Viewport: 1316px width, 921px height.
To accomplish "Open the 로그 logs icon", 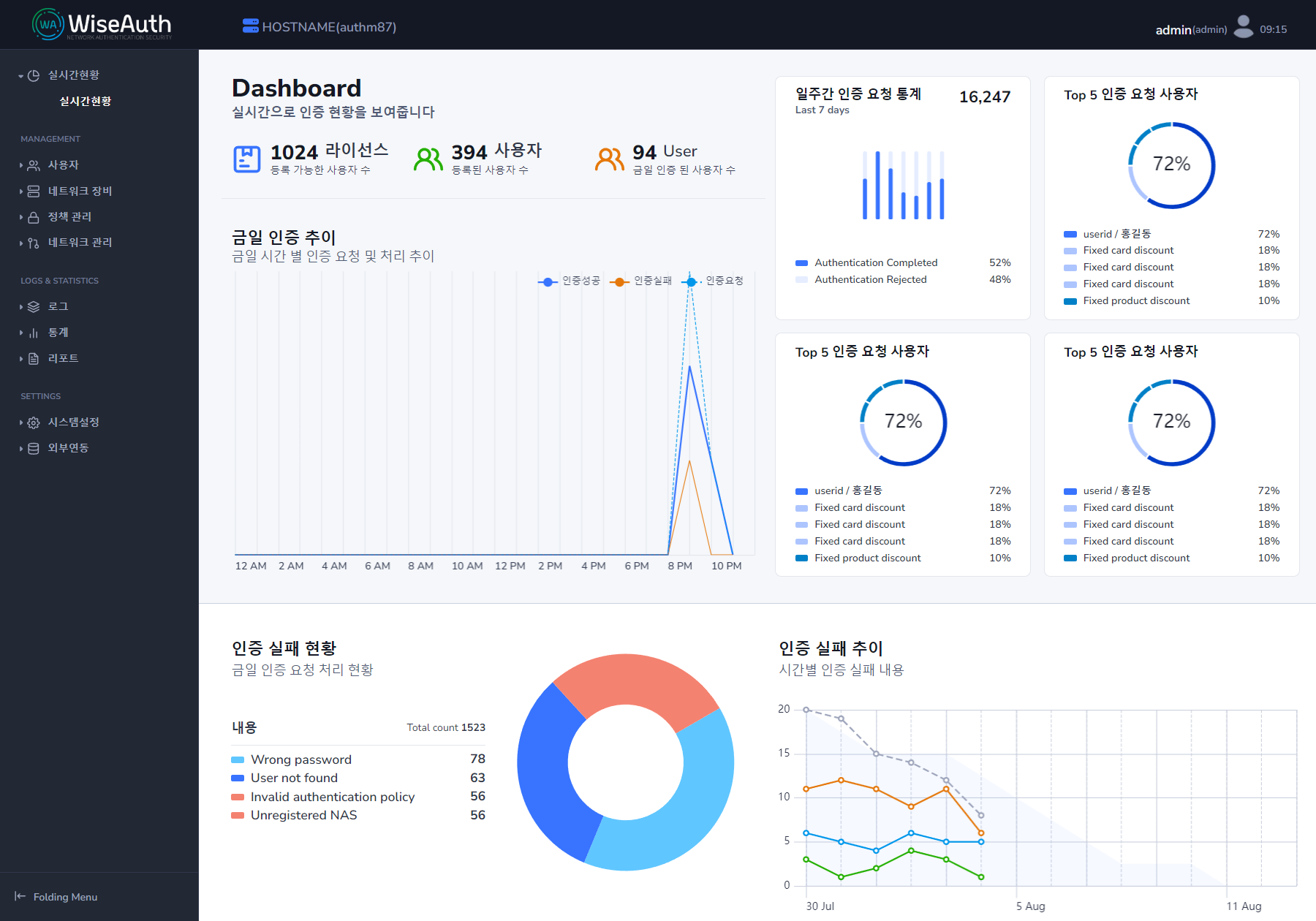I will click(x=33, y=306).
